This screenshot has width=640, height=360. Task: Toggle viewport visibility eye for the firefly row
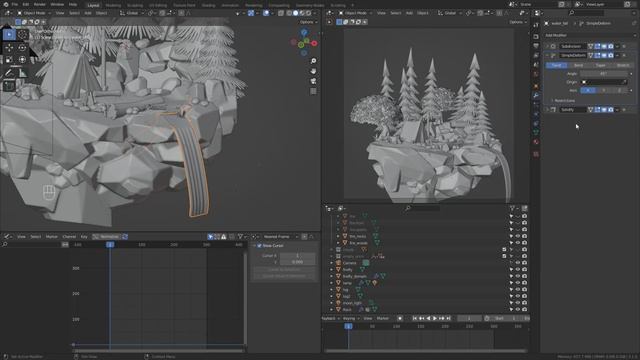click(518, 270)
